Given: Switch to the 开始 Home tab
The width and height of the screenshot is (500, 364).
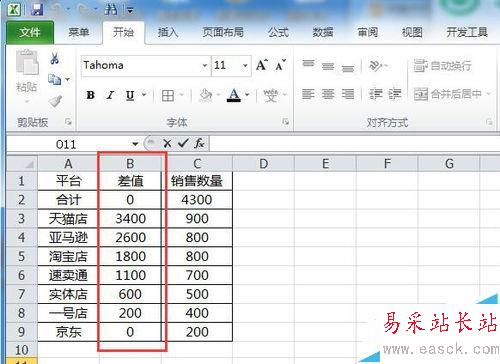Looking at the screenshot, I should coord(123,32).
